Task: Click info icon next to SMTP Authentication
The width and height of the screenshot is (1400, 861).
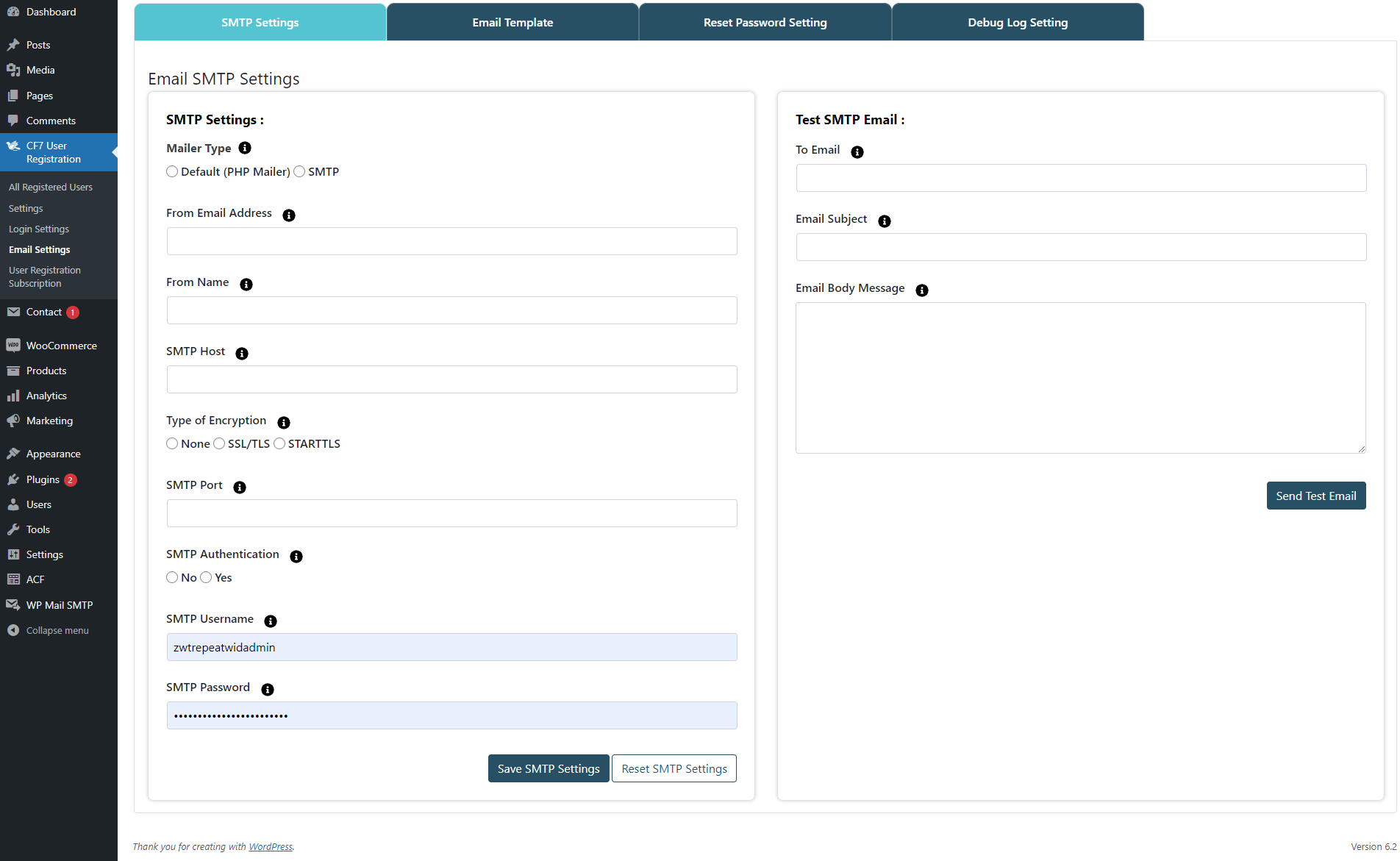Action: coord(296,557)
